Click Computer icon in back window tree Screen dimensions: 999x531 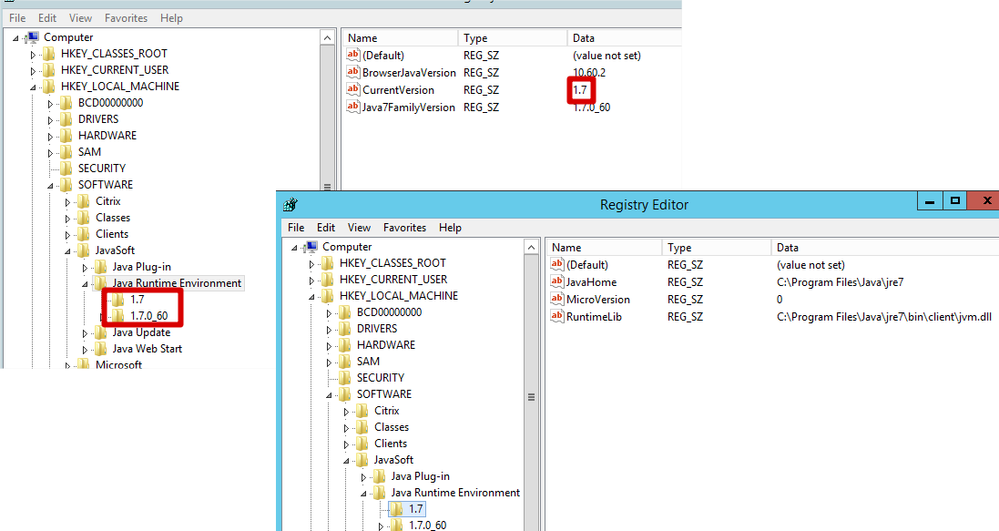tap(32, 38)
